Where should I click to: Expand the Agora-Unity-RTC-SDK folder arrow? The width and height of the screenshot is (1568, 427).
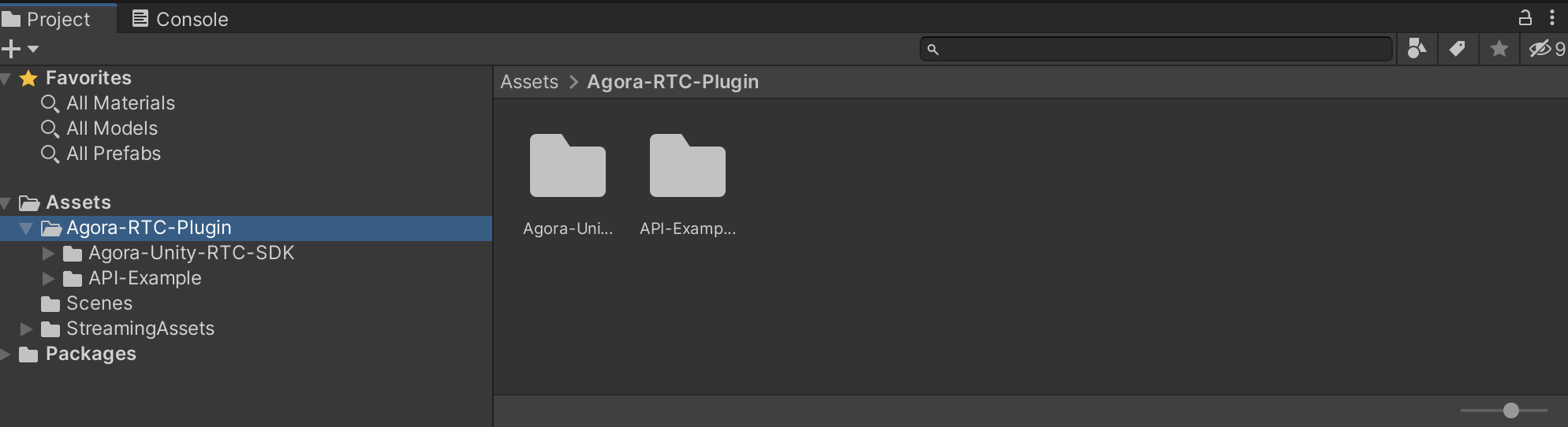coord(48,254)
